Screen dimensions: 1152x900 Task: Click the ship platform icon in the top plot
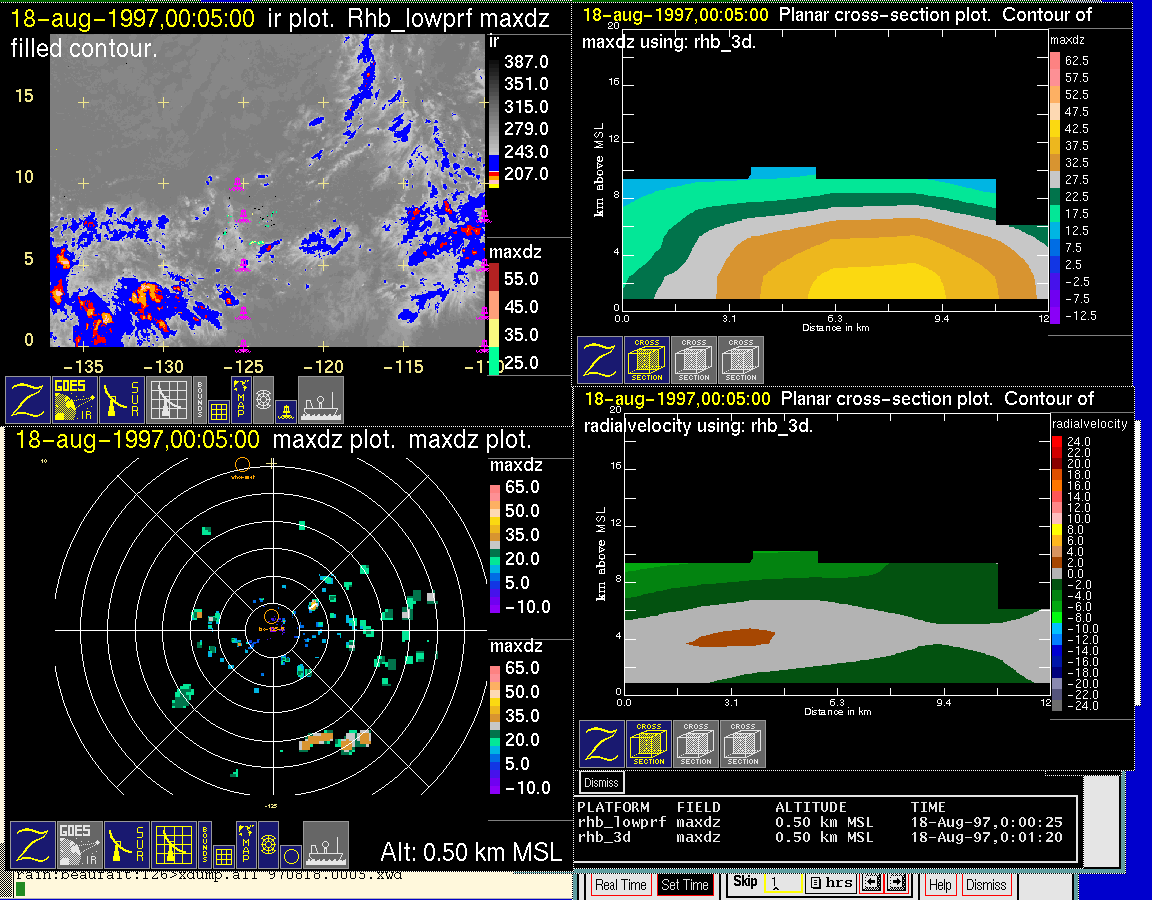pyautogui.click(x=321, y=399)
